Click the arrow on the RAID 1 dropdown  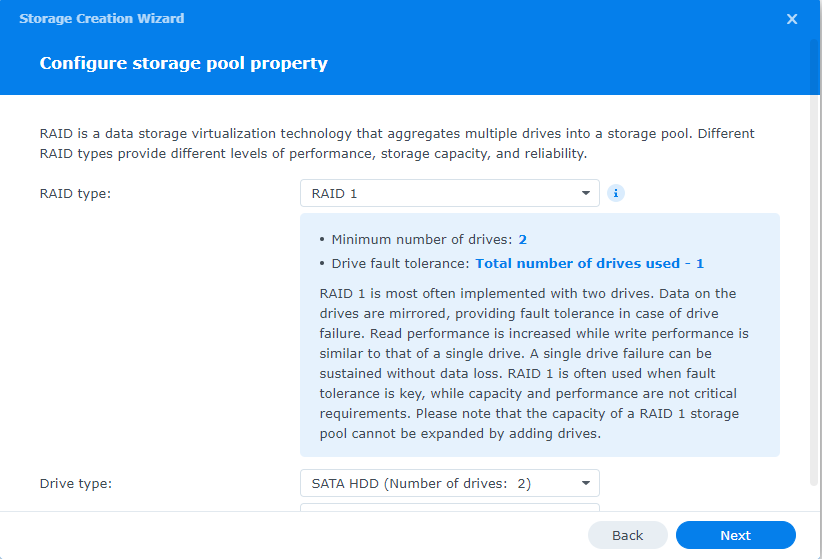click(585, 193)
